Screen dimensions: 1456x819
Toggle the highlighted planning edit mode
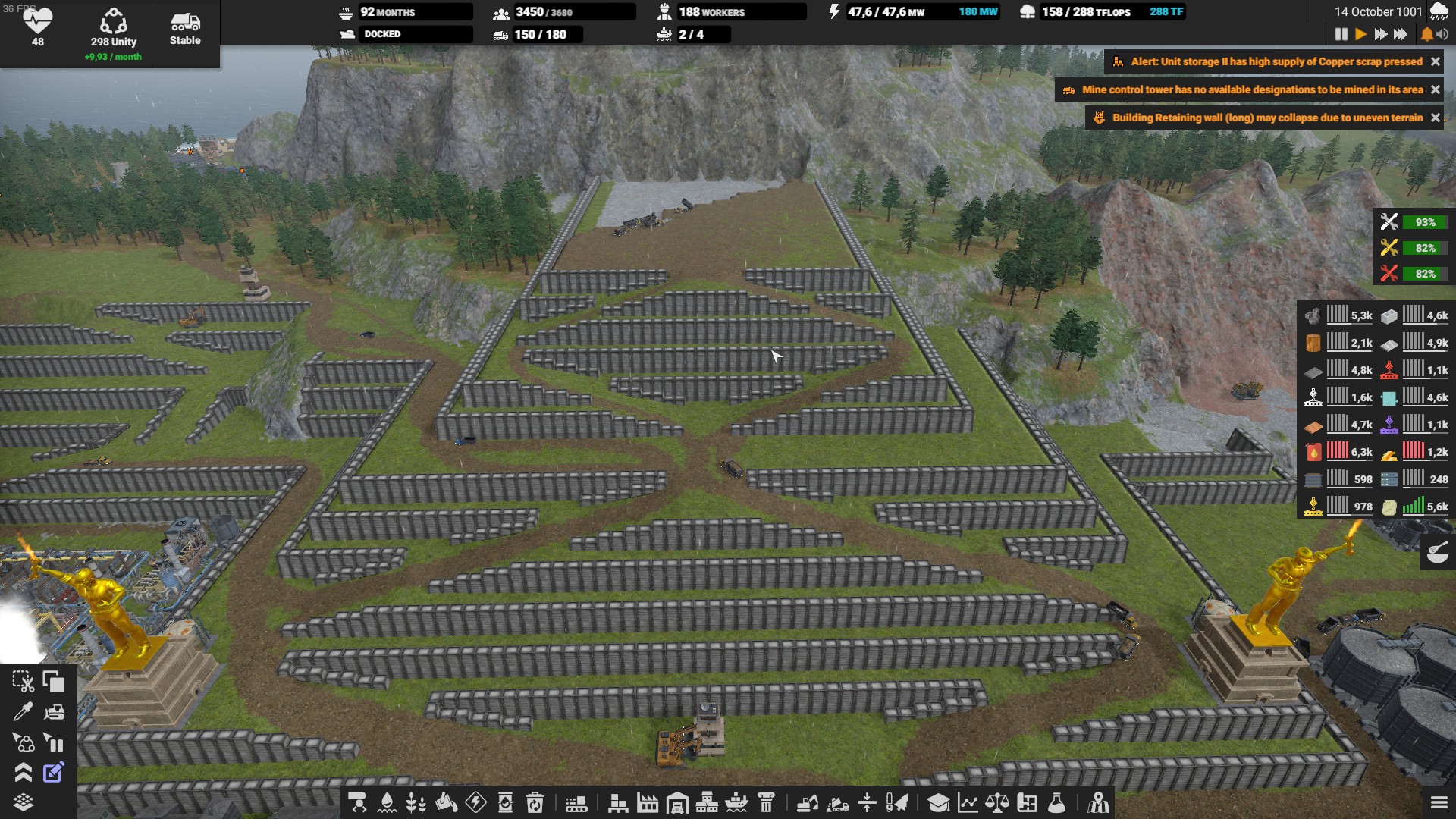[x=54, y=773]
